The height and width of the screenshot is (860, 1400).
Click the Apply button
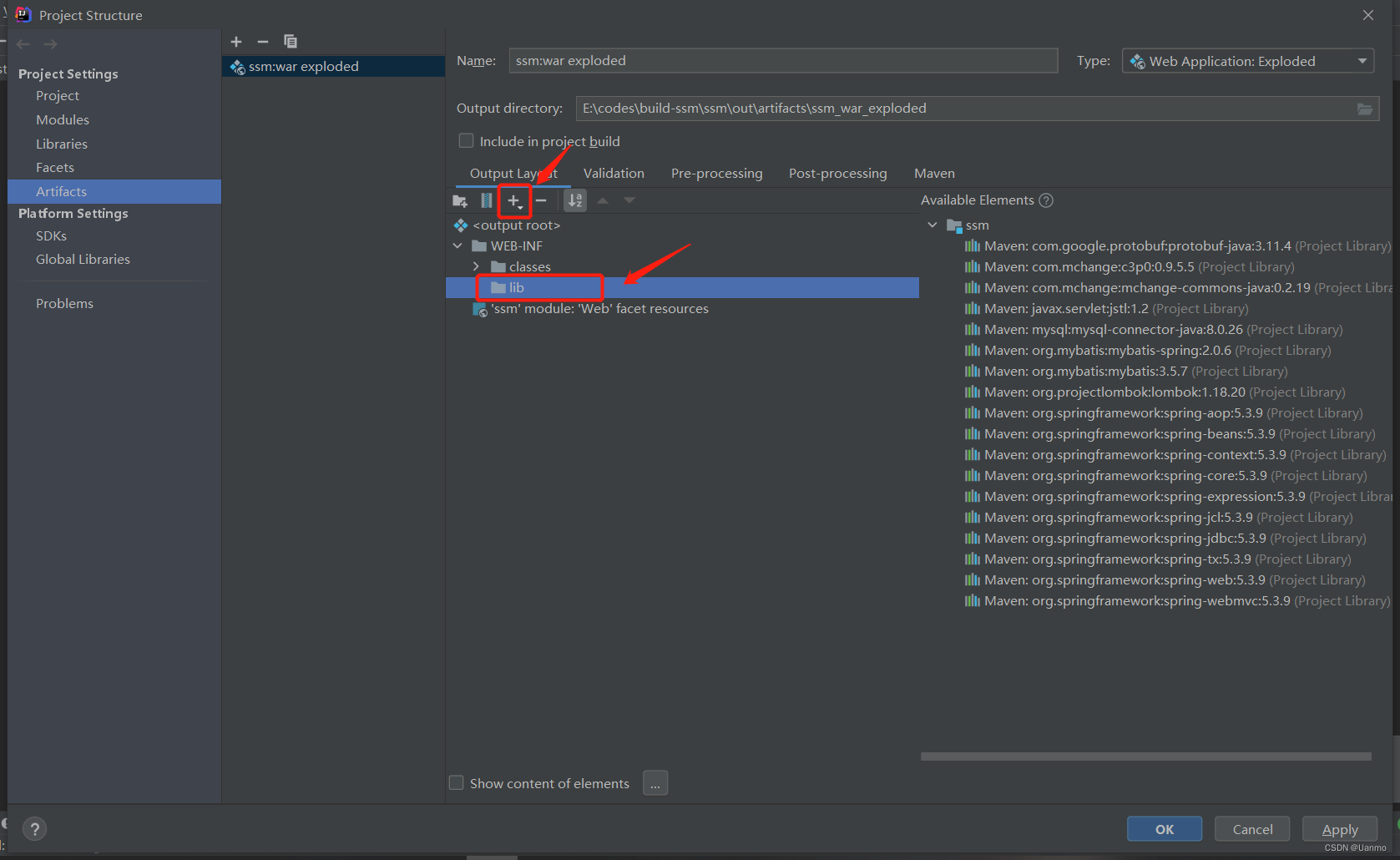pos(1340,829)
